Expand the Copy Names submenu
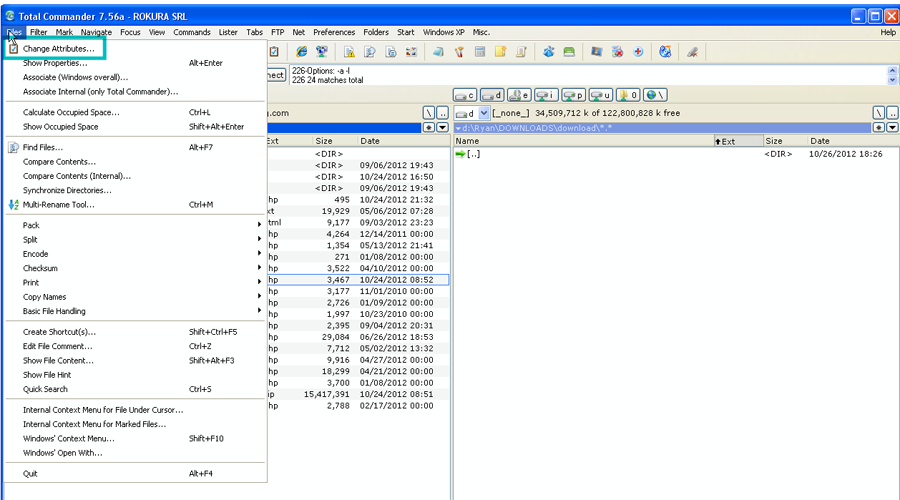The image size is (900, 500). [x=135, y=297]
